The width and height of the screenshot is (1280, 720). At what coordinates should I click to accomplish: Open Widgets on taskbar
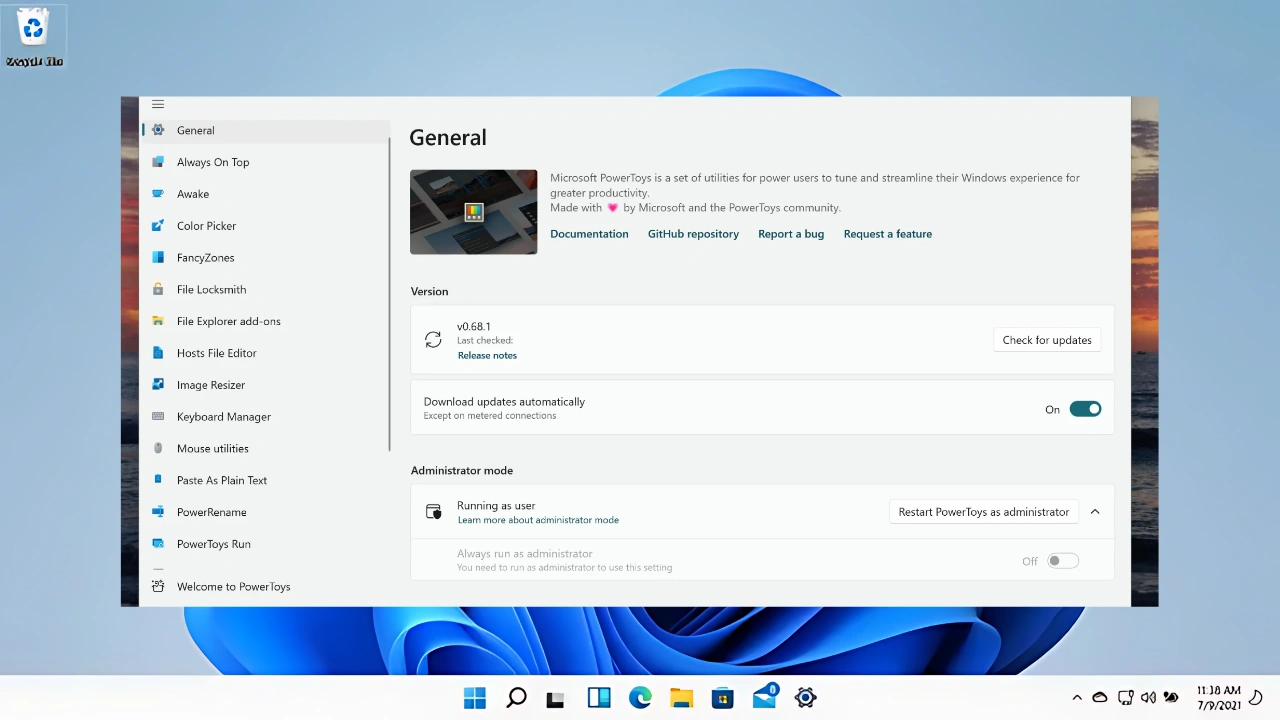(599, 698)
